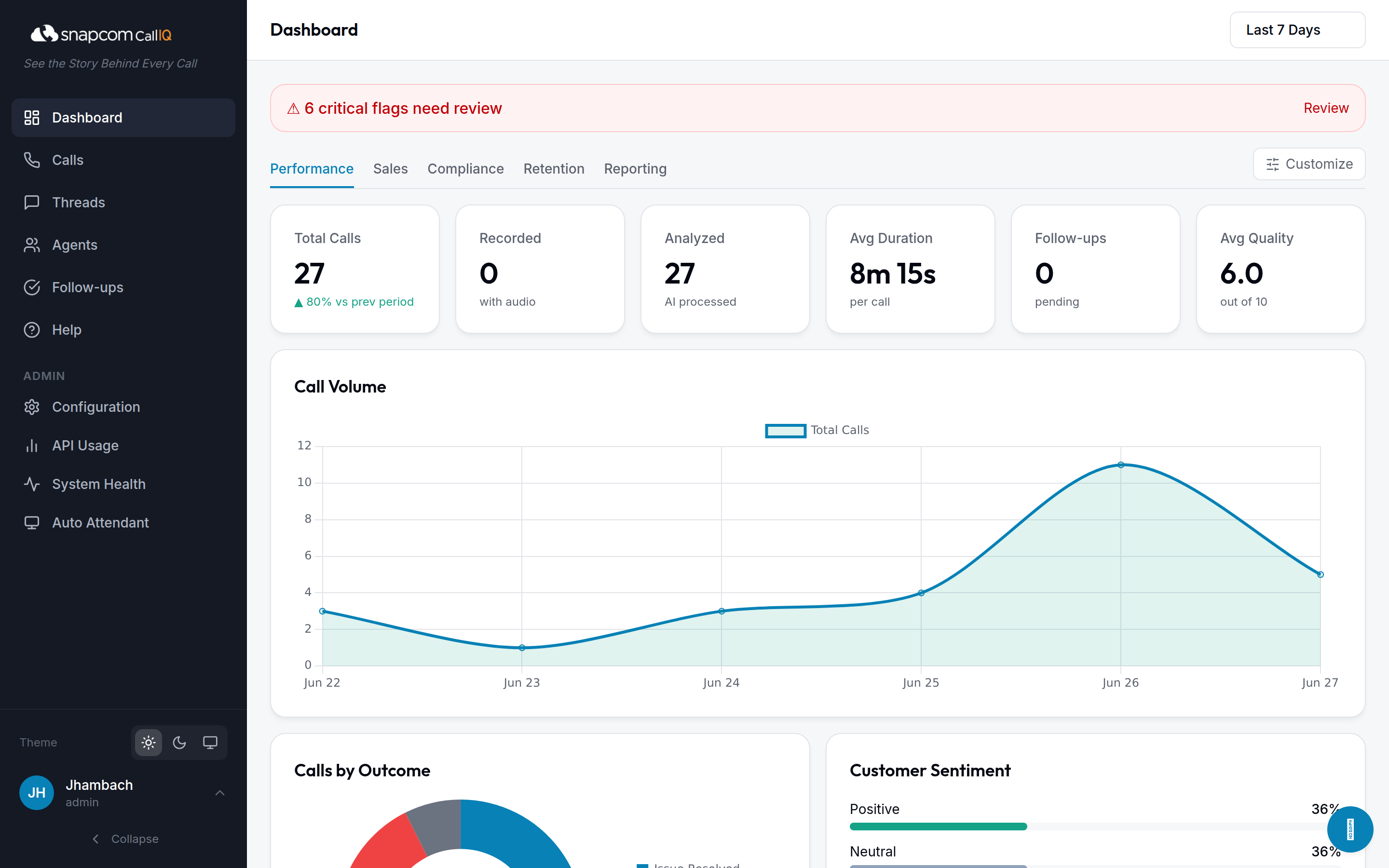The height and width of the screenshot is (868, 1389).
Task: Open Auto Attendant page
Action: click(x=123, y=522)
